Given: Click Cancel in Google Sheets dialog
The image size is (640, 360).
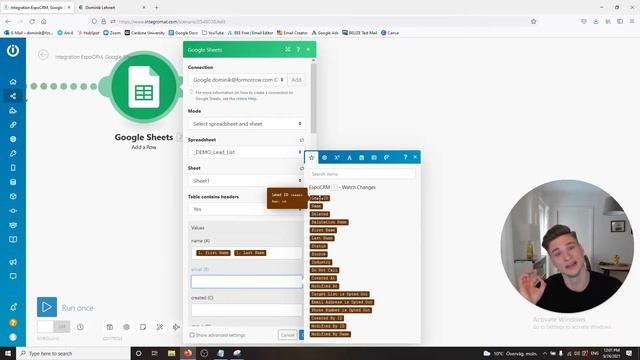Looking at the screenshot, I should tap(287, 335).
